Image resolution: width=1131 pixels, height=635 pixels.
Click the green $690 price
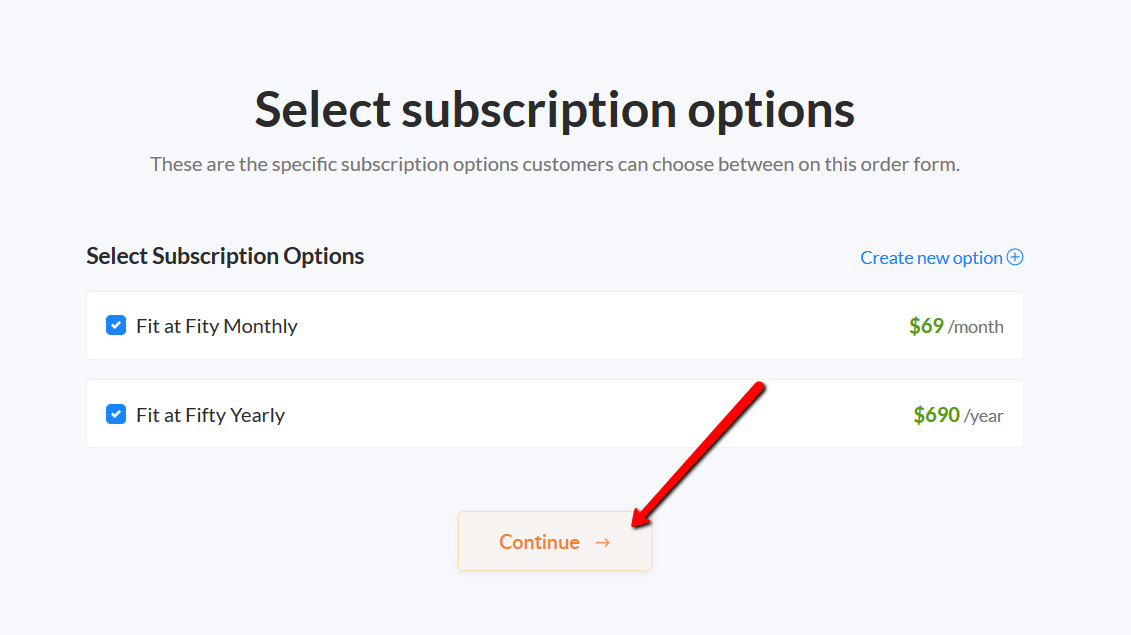click(x=936, y=415)
